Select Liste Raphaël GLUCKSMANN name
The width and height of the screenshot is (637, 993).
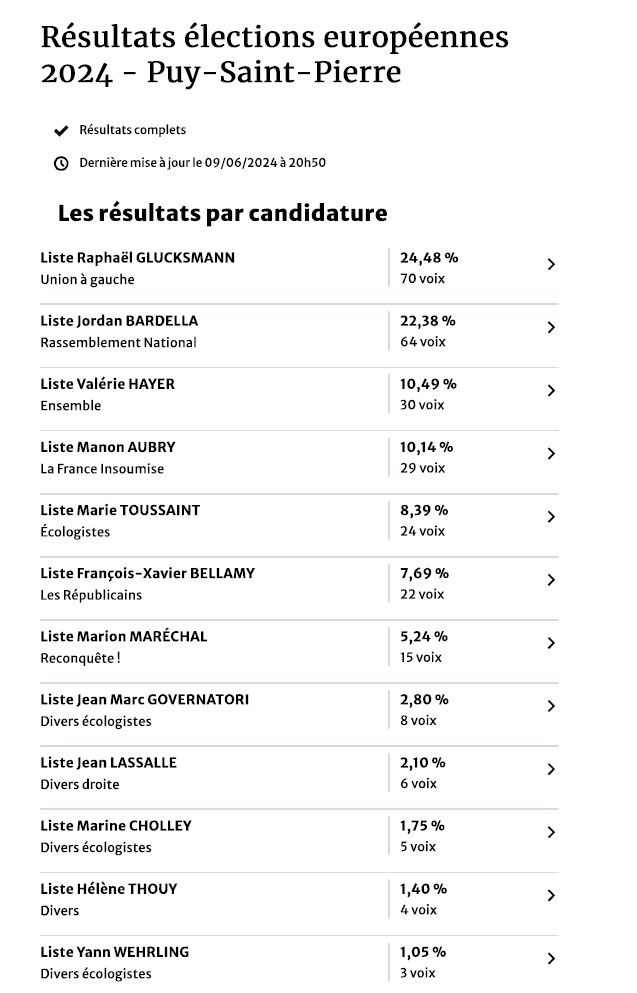pos(138,258)
